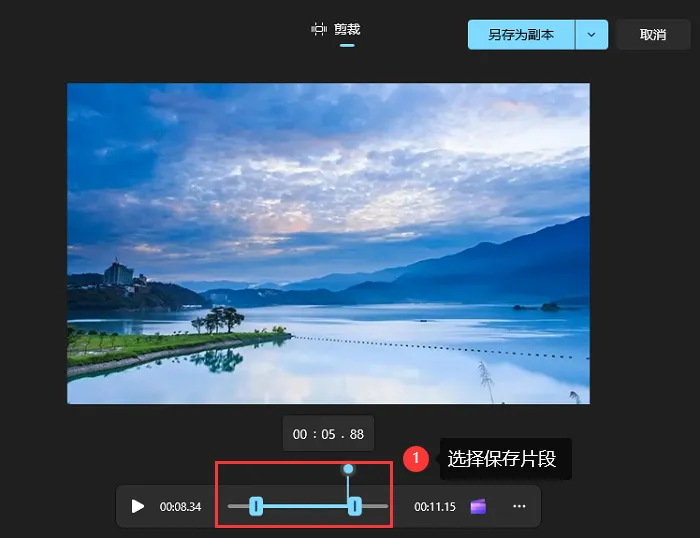Click the 另存为副本 button
700x538 pixels.
point(521,34)
